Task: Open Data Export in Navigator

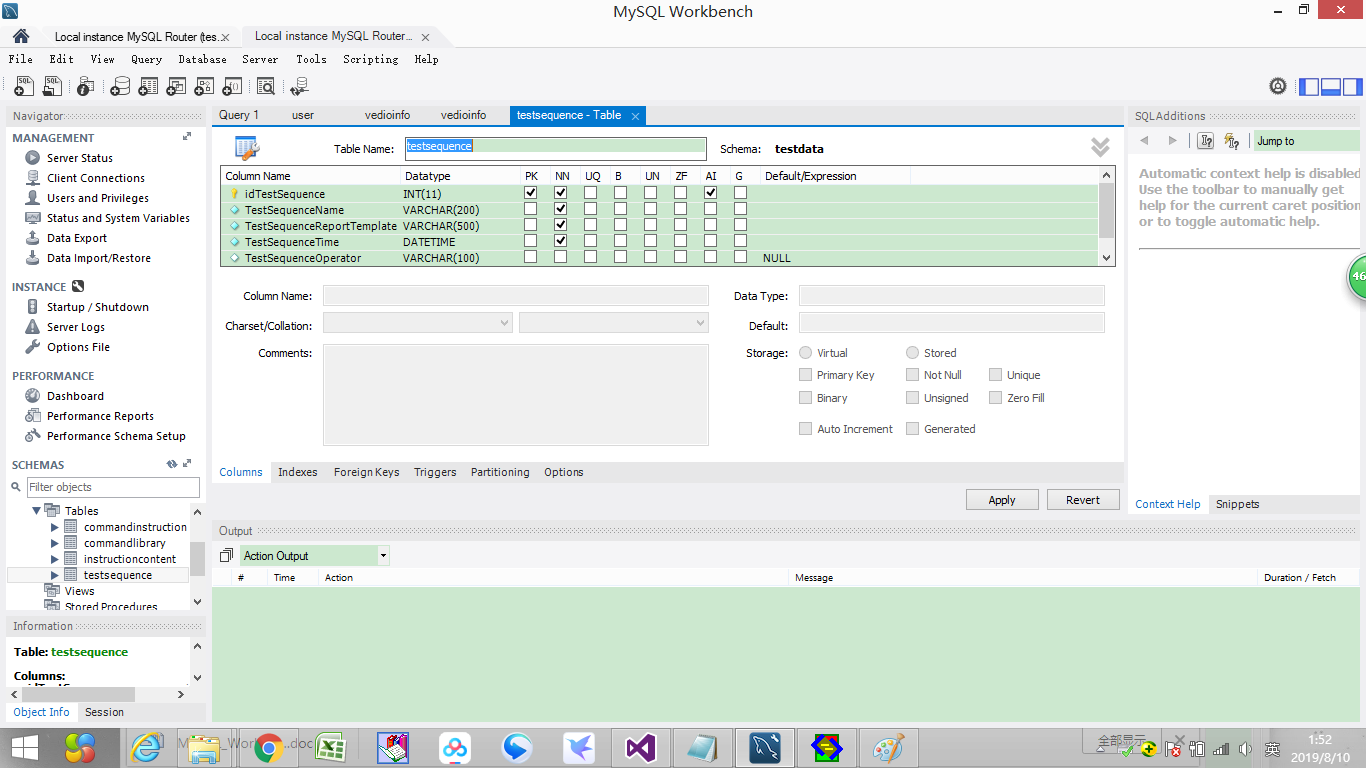Action: click(77, 238)
